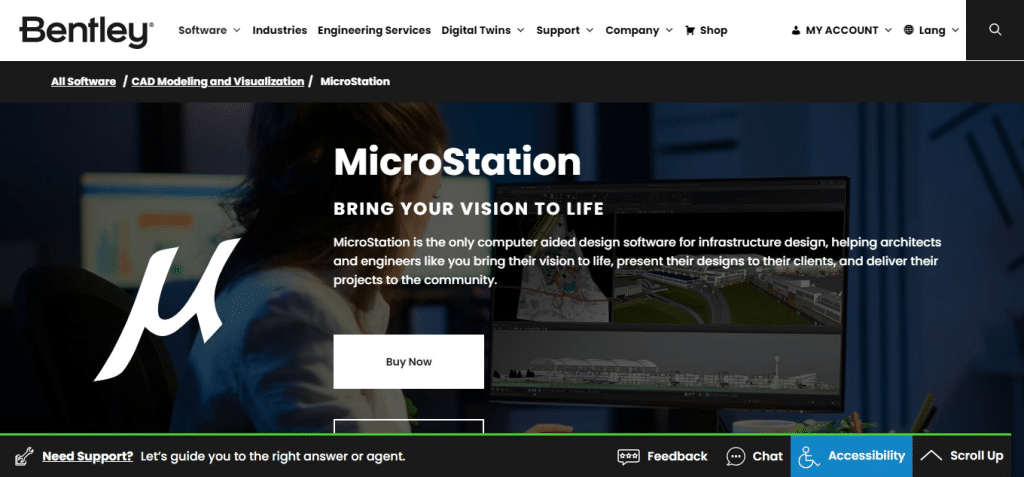Click the person icon beside MY ACCOUNT
This screenshot has height=477, width=1024.
point(795,30)
